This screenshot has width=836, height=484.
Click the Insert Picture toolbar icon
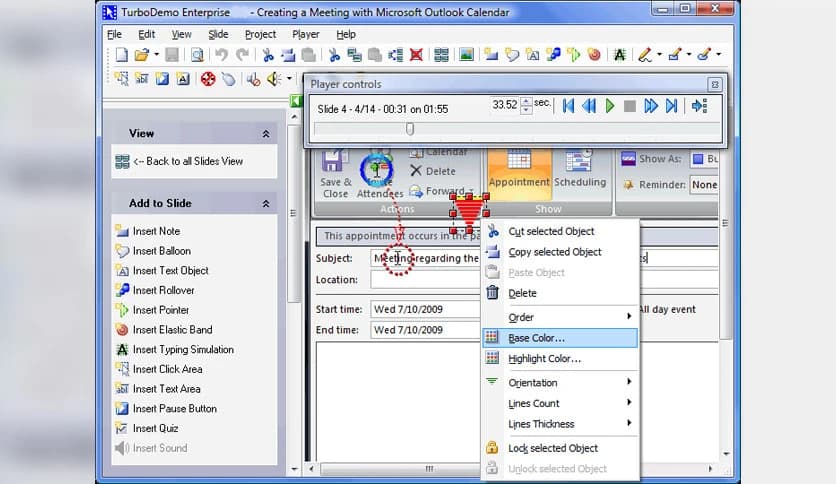[x=466, y=54]
